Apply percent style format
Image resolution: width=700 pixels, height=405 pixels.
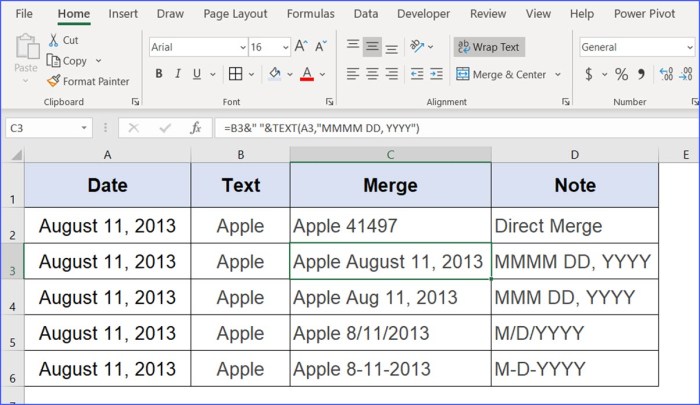click(621, 74)
